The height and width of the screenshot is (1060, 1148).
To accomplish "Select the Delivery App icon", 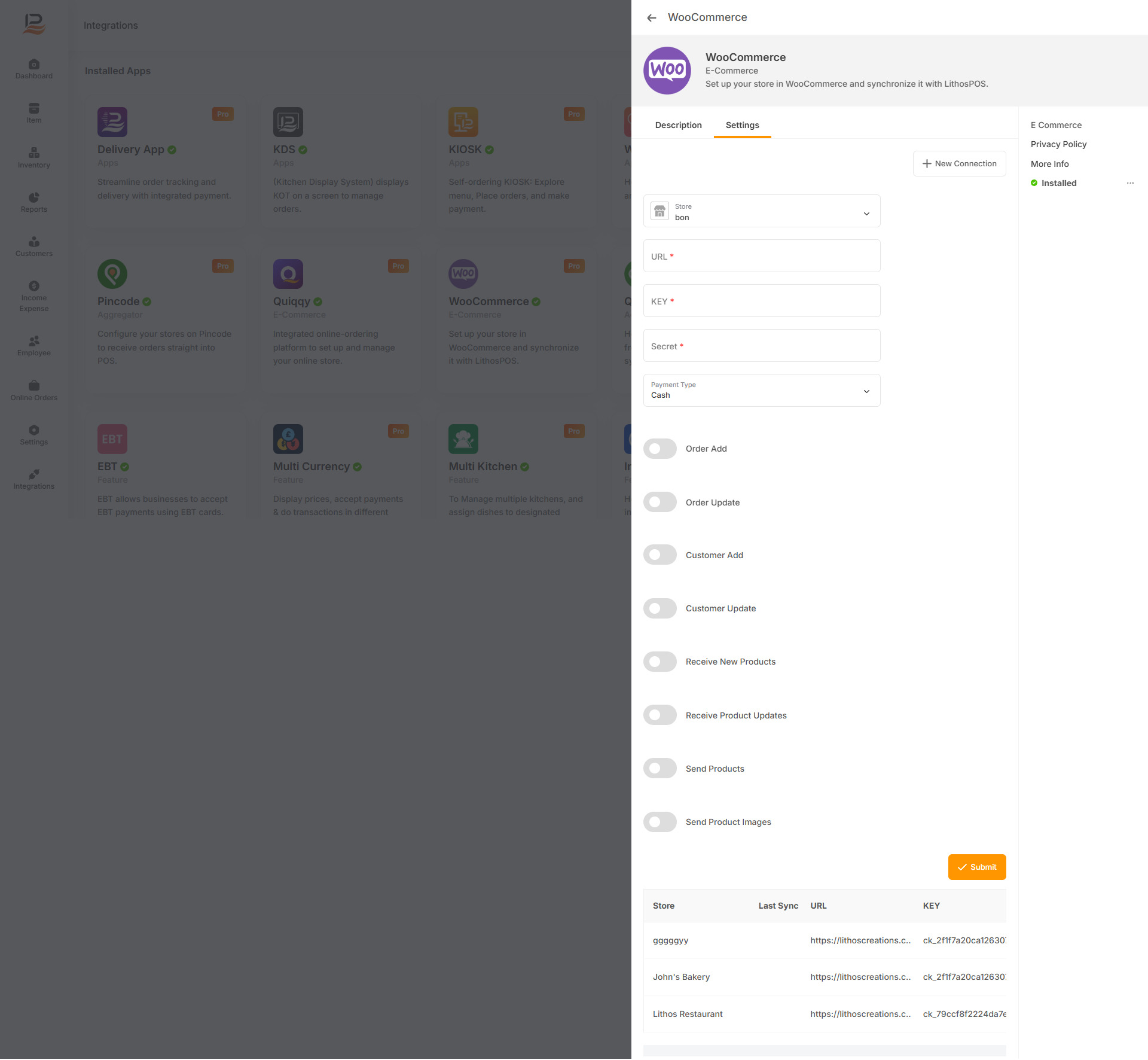I will [112, 122].
